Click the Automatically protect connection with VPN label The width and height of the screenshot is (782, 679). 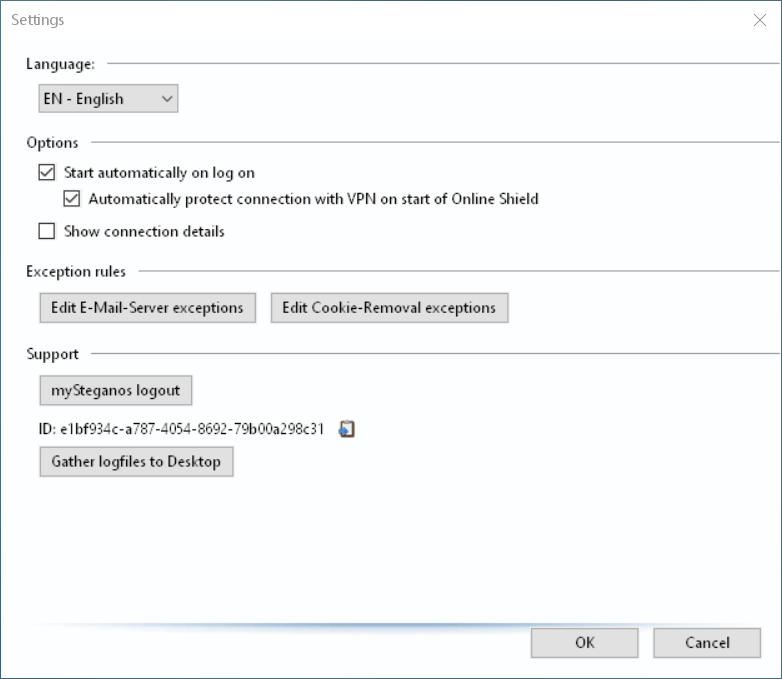(314, 199)
